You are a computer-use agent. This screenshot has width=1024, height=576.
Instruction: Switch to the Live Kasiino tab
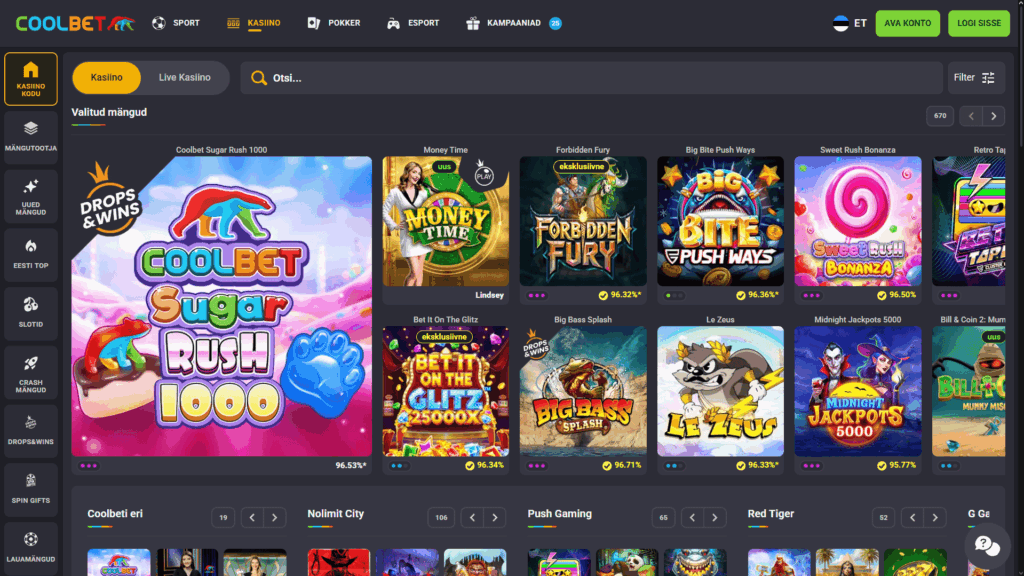click(183, 77)
